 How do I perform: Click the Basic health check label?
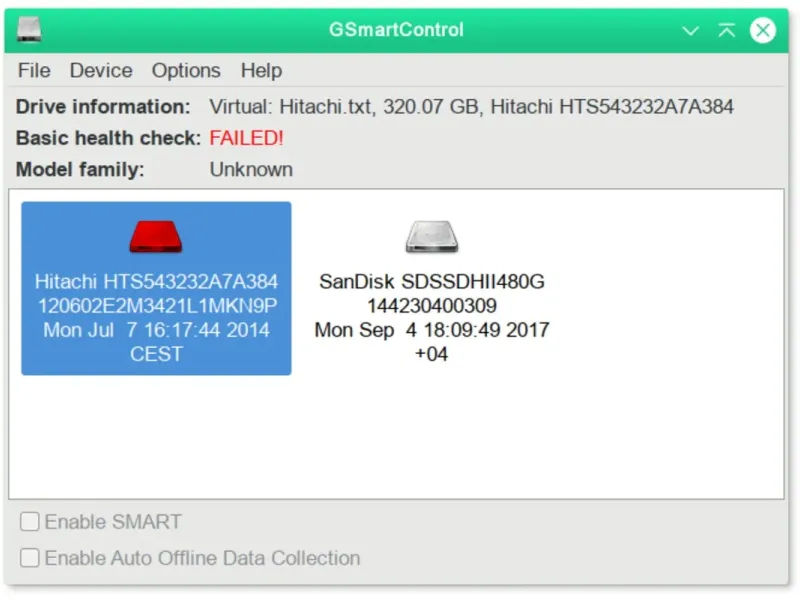[108, 138]
